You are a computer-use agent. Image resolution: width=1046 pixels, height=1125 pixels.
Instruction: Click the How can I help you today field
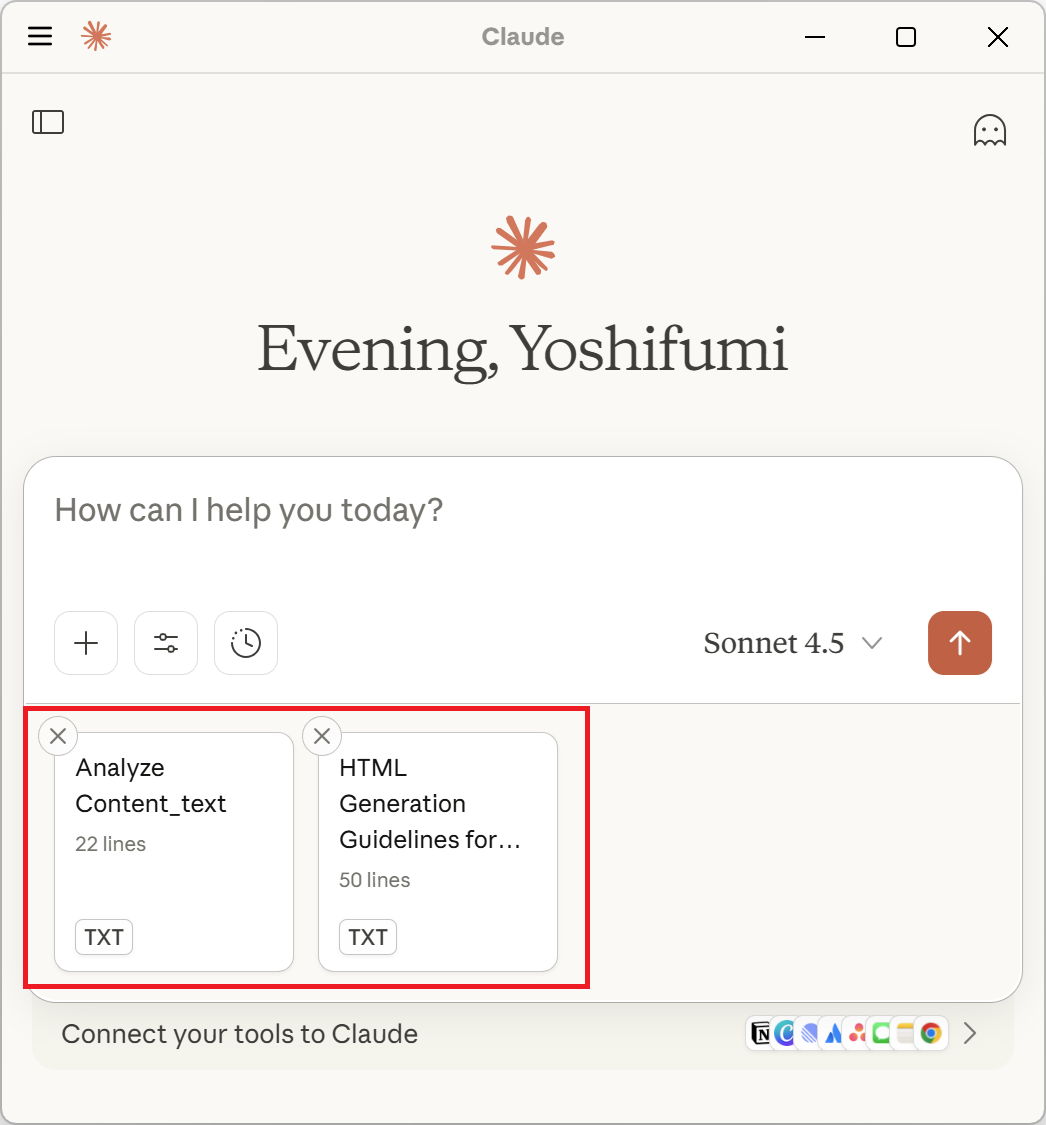tap(248, 510)
